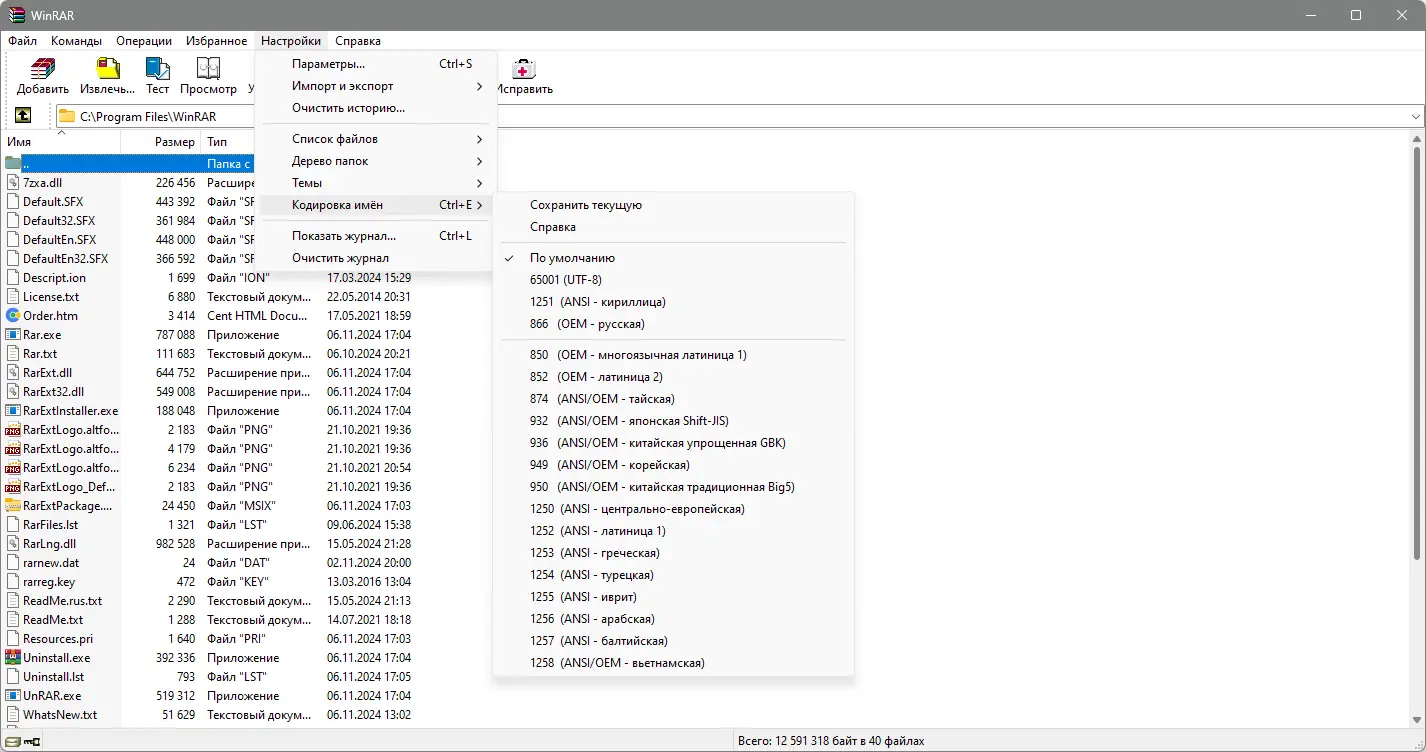Click the Всего: 12 591 318 байт status text
1426x752 pixels.
click(x=831, y=741)
